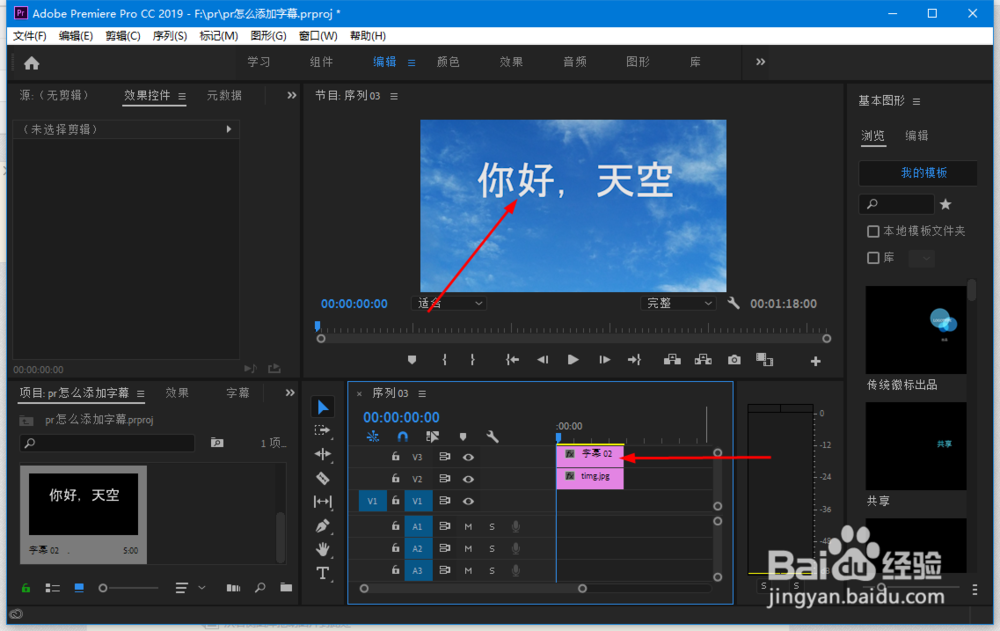Image resolution: width=1000 pixels, height=631 pixels.
Task: Open the 序列 03 panel menu
Action: [x=421, y=394]
